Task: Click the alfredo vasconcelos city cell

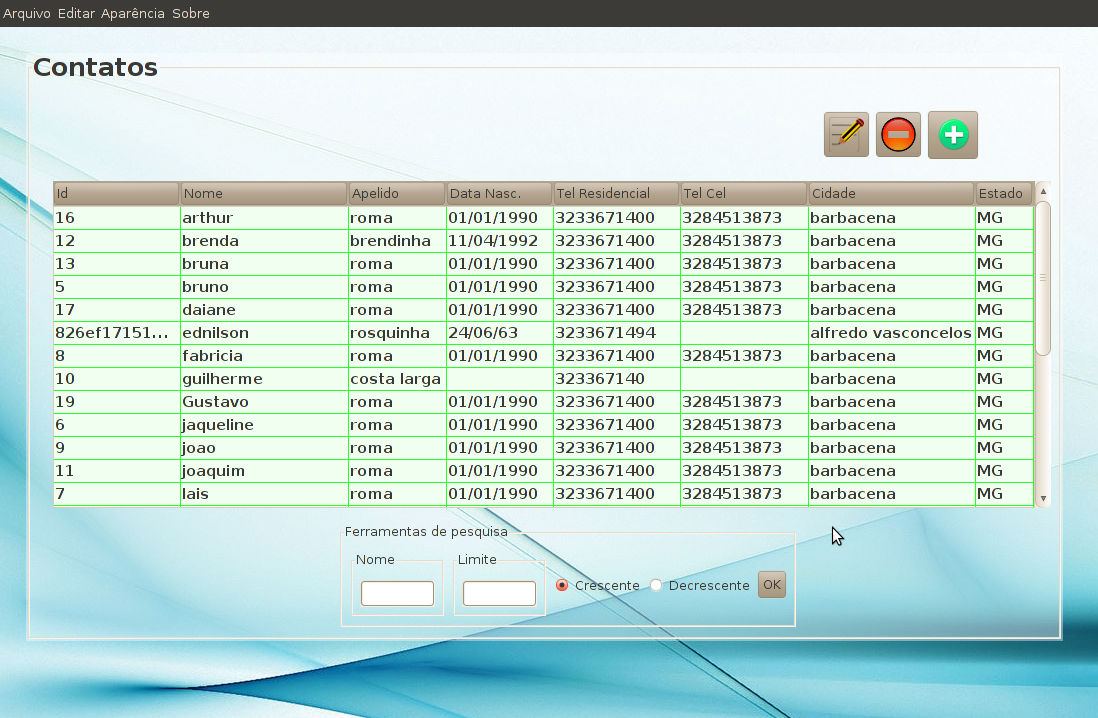Action: (891, 333)
